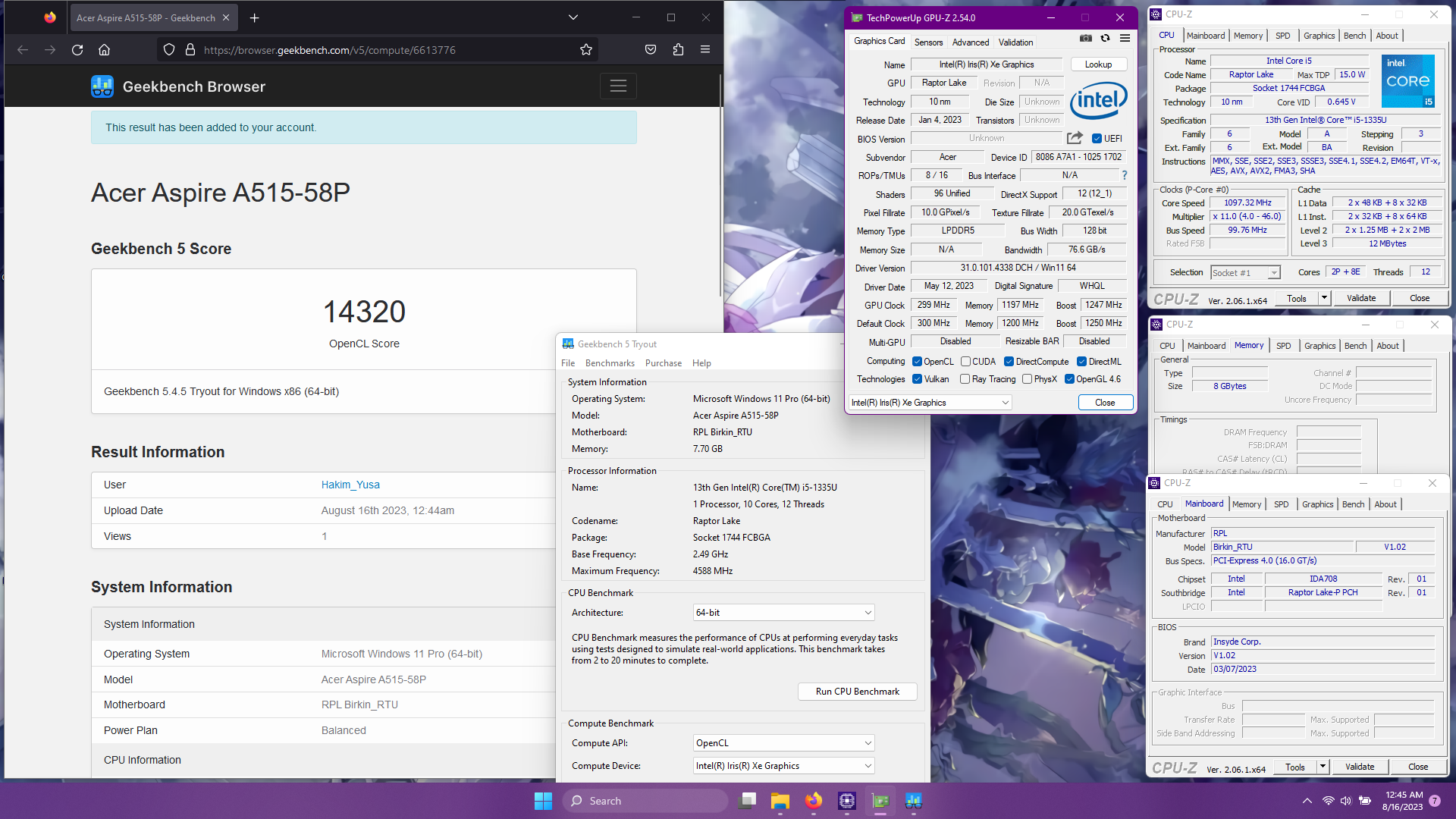1456x819 pixels.
Task: Click the GPU-Z Close button
Action: pos(1105,403)
